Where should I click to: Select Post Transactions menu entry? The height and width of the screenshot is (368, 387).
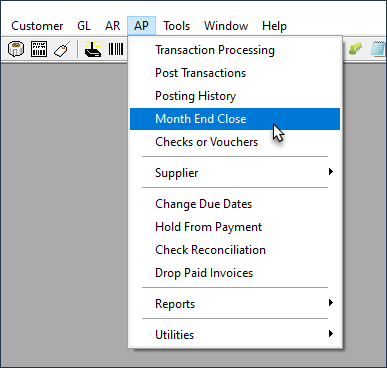click(x=235, y=73)
